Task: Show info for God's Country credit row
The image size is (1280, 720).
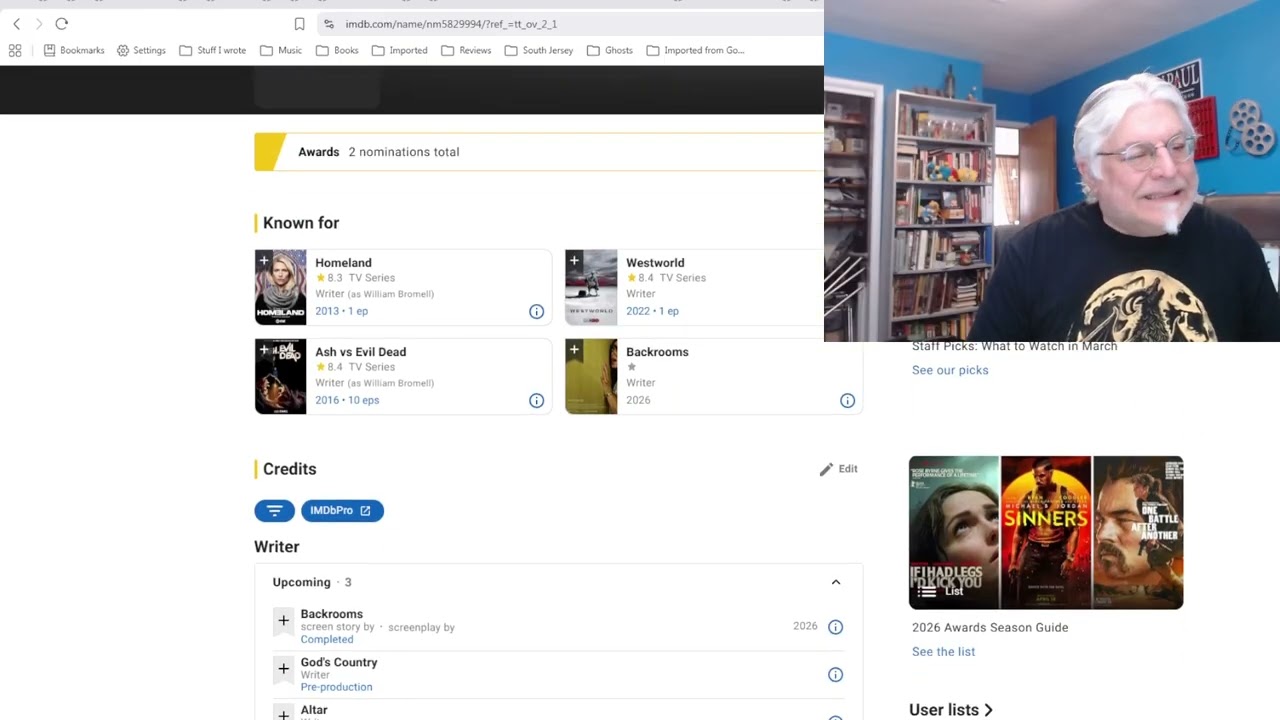Action: click(x=836, y=675)
